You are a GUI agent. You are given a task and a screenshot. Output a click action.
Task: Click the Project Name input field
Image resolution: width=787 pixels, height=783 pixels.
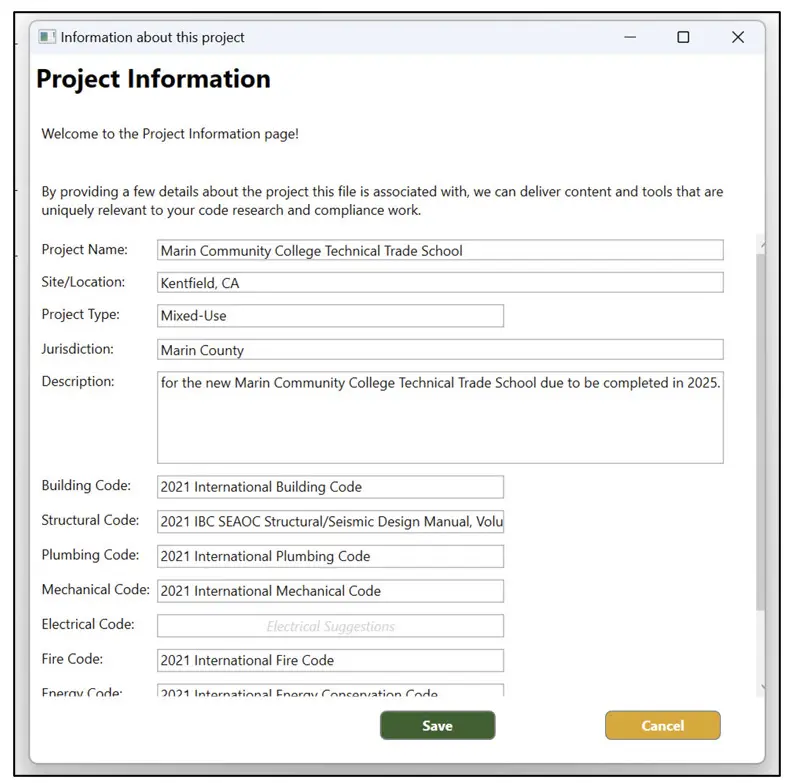[x=440, y=250]
